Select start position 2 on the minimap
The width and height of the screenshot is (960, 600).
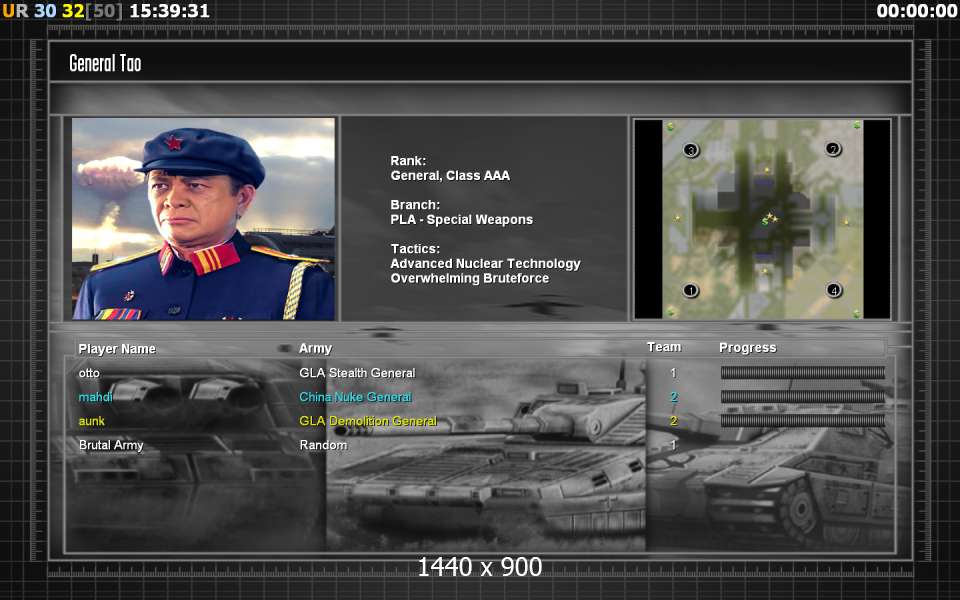pyautogui.click(x=833, y=149)
